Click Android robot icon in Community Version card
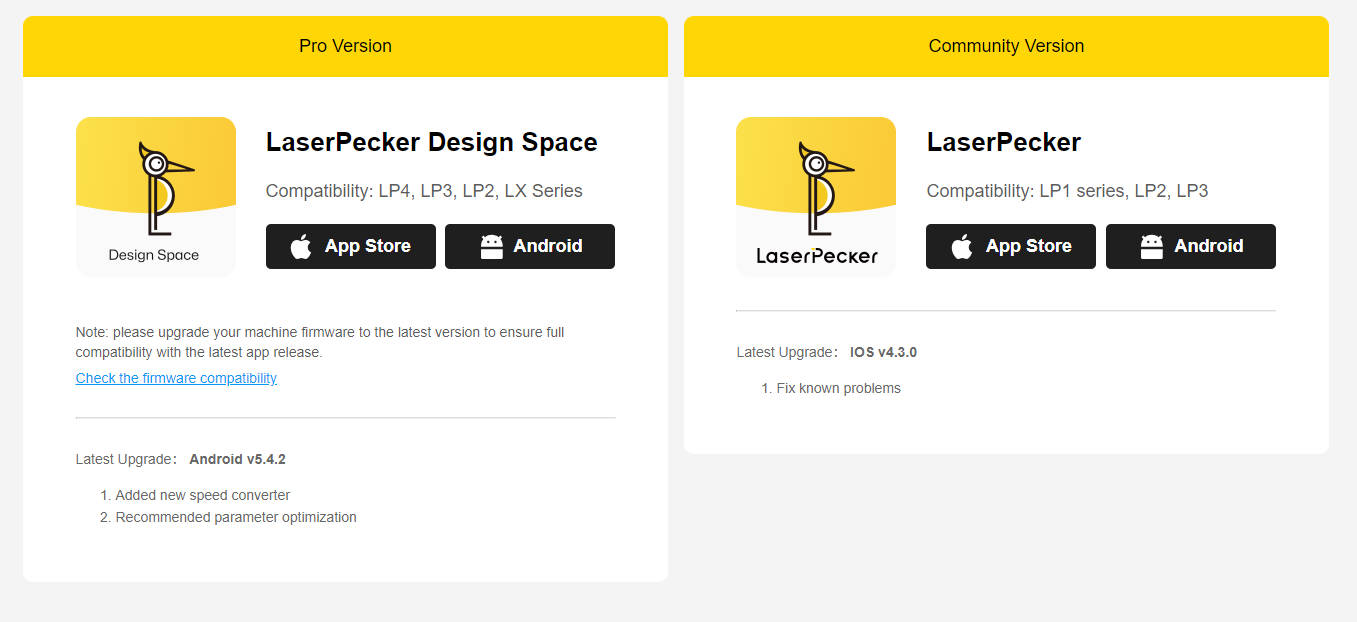 [1152, 247]
